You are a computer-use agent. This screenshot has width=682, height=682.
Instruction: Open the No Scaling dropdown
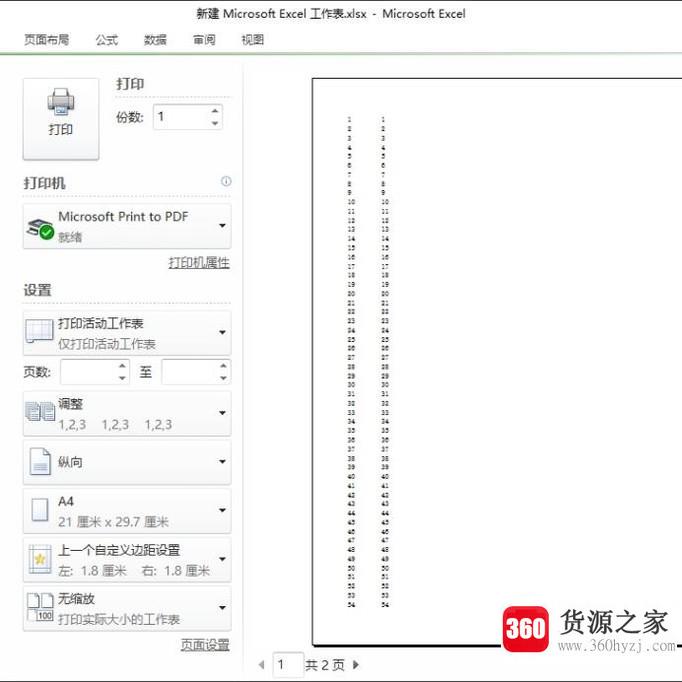(127, 608)
